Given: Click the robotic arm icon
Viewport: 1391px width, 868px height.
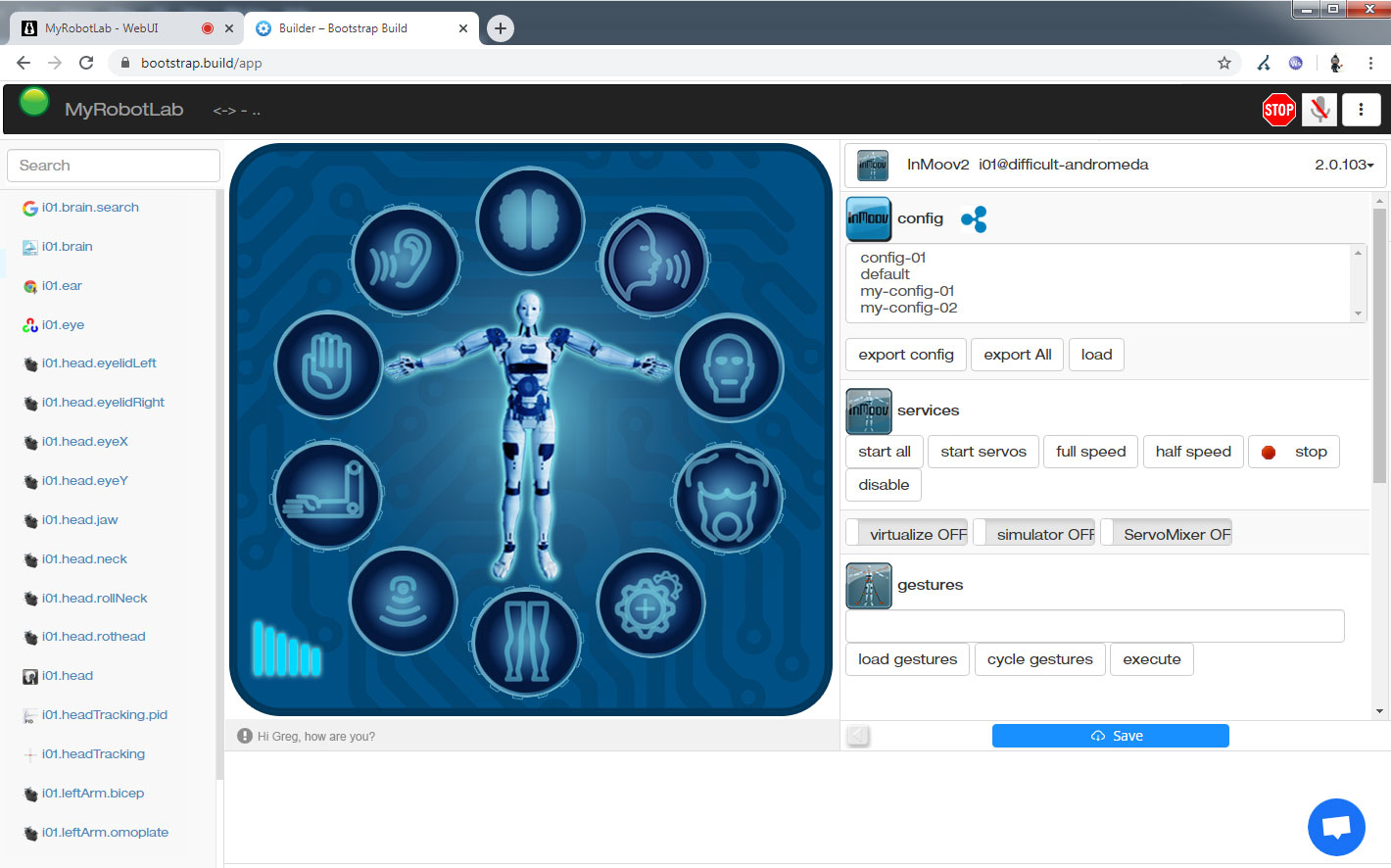Looking at the screenshot, I should pos(326,494).
